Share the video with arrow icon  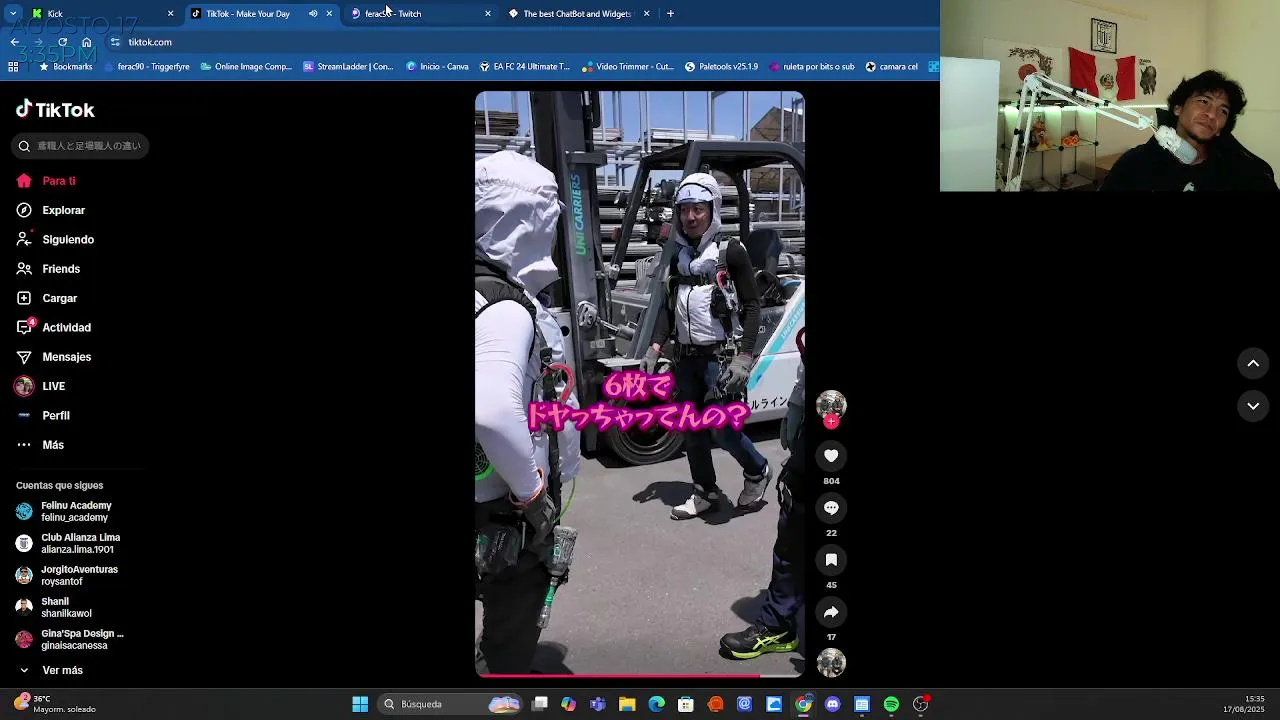click(x=831, y=612)
